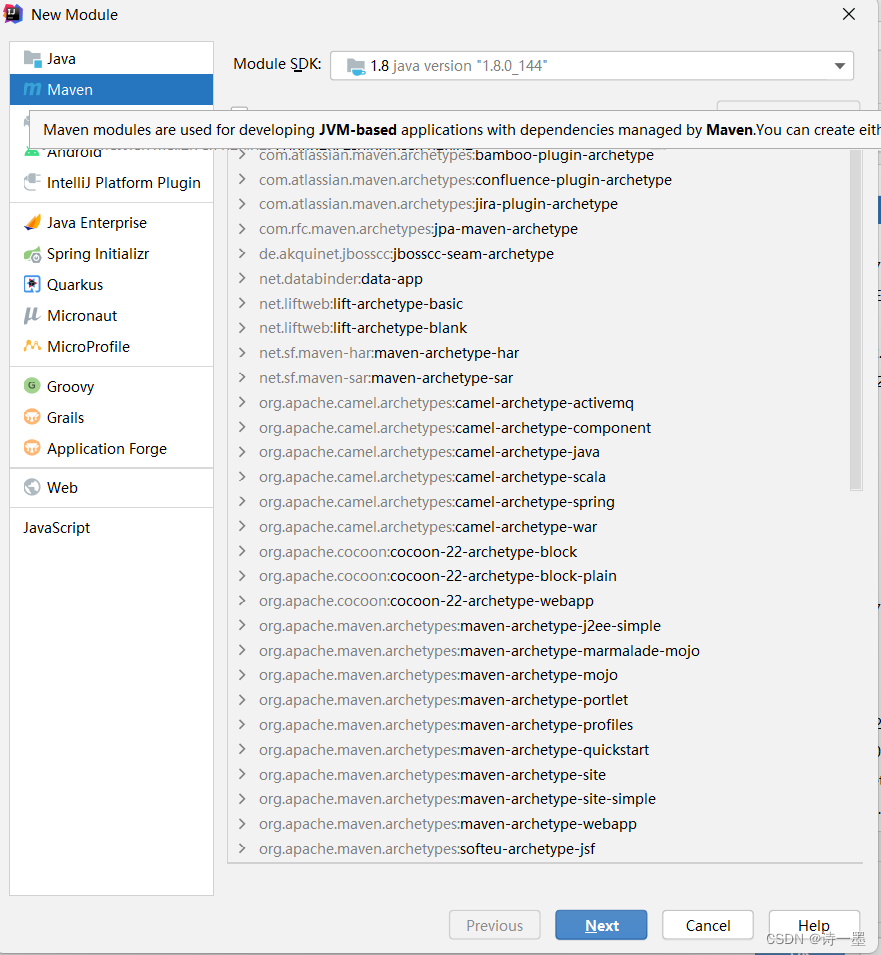Click the IntelliJ logo in title bar
Image resolution: width=881 pixels, height=955 pixels.
pos(13,14)
